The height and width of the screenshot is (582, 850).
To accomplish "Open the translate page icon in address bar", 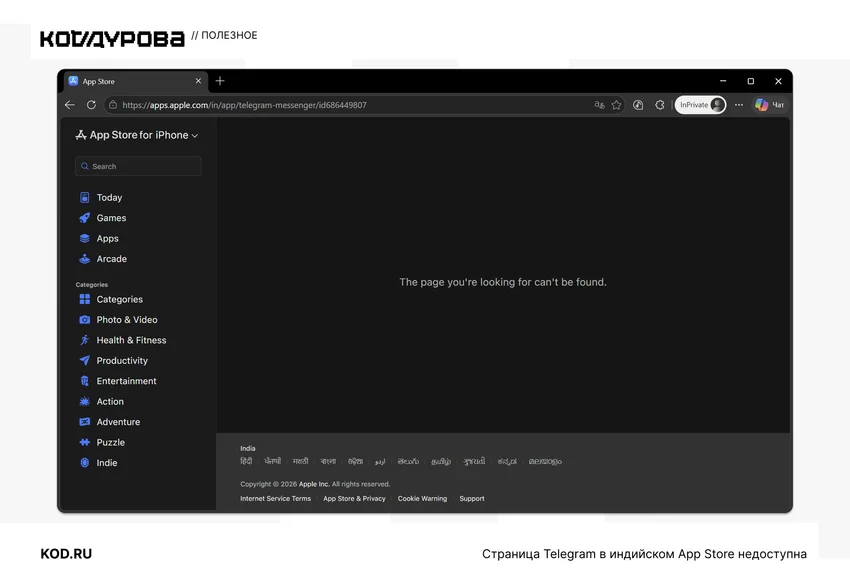I will [x=599, y=105].
